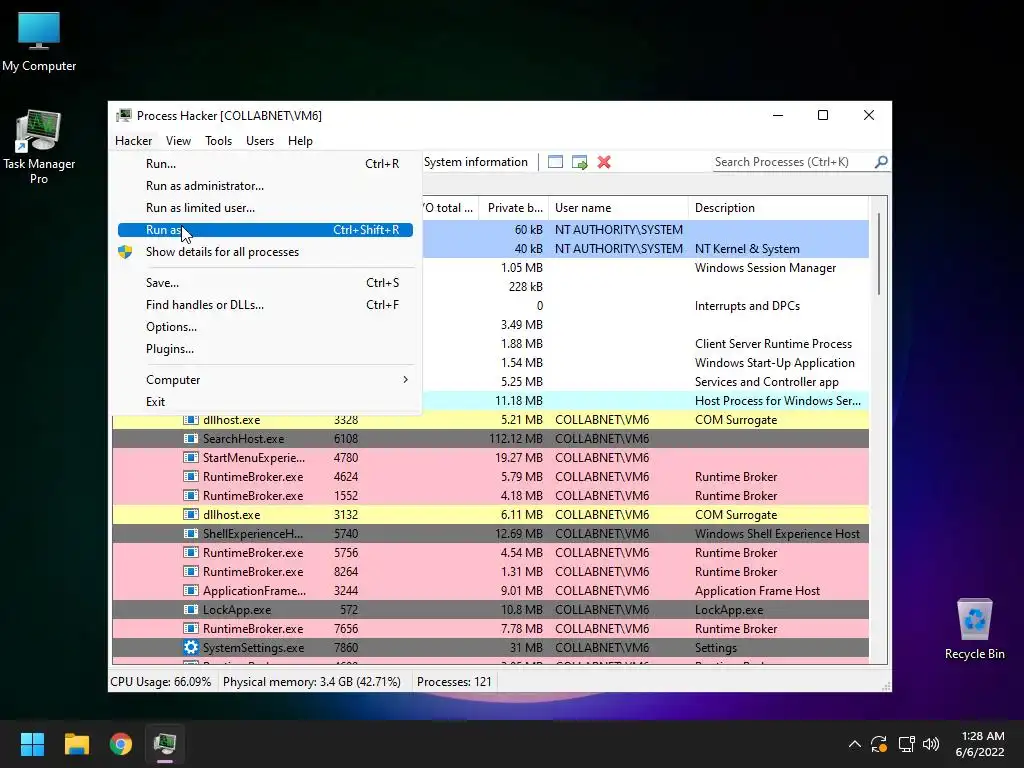This screenshot has width=1024, height=768.
Task: Click the Windows Session Manager description
Action: point(765,268)
